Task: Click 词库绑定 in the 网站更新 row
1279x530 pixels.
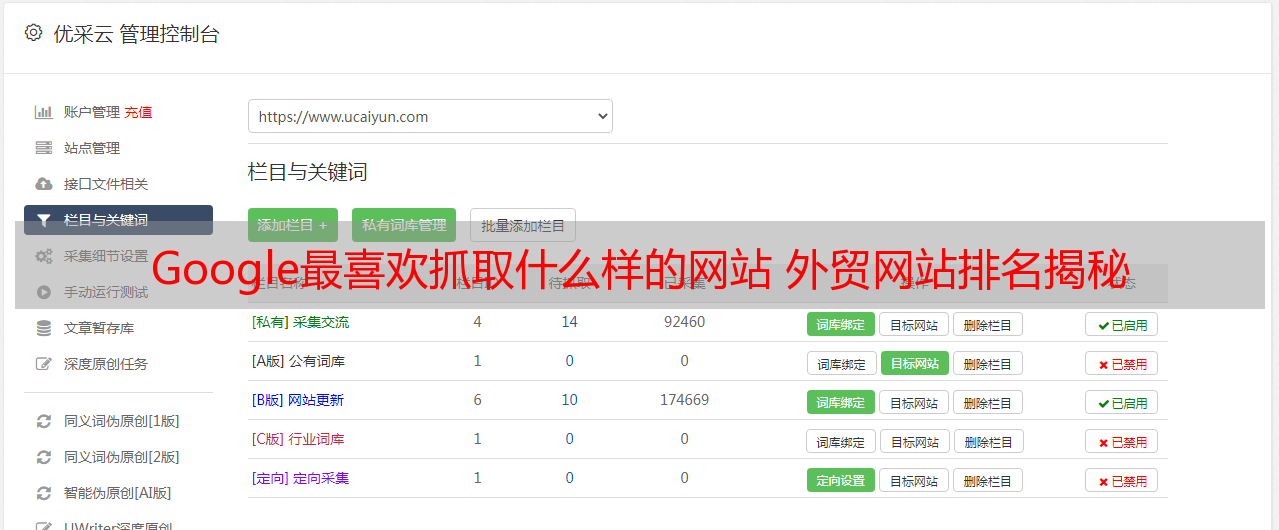Action: [x=841, y=402]
